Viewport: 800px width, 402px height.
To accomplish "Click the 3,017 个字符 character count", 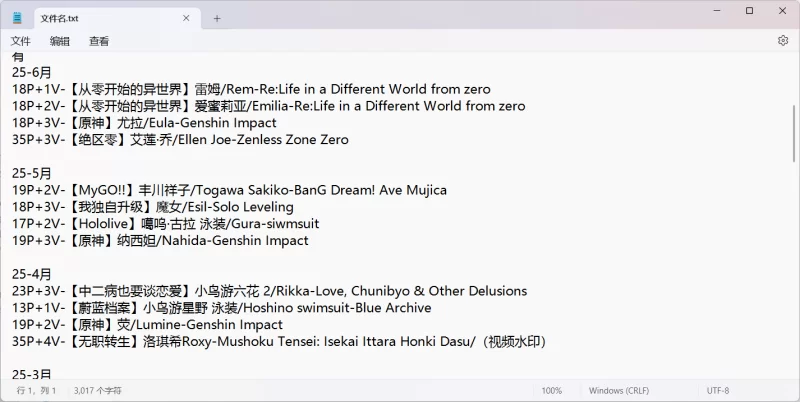I will [x=97, y=390].
